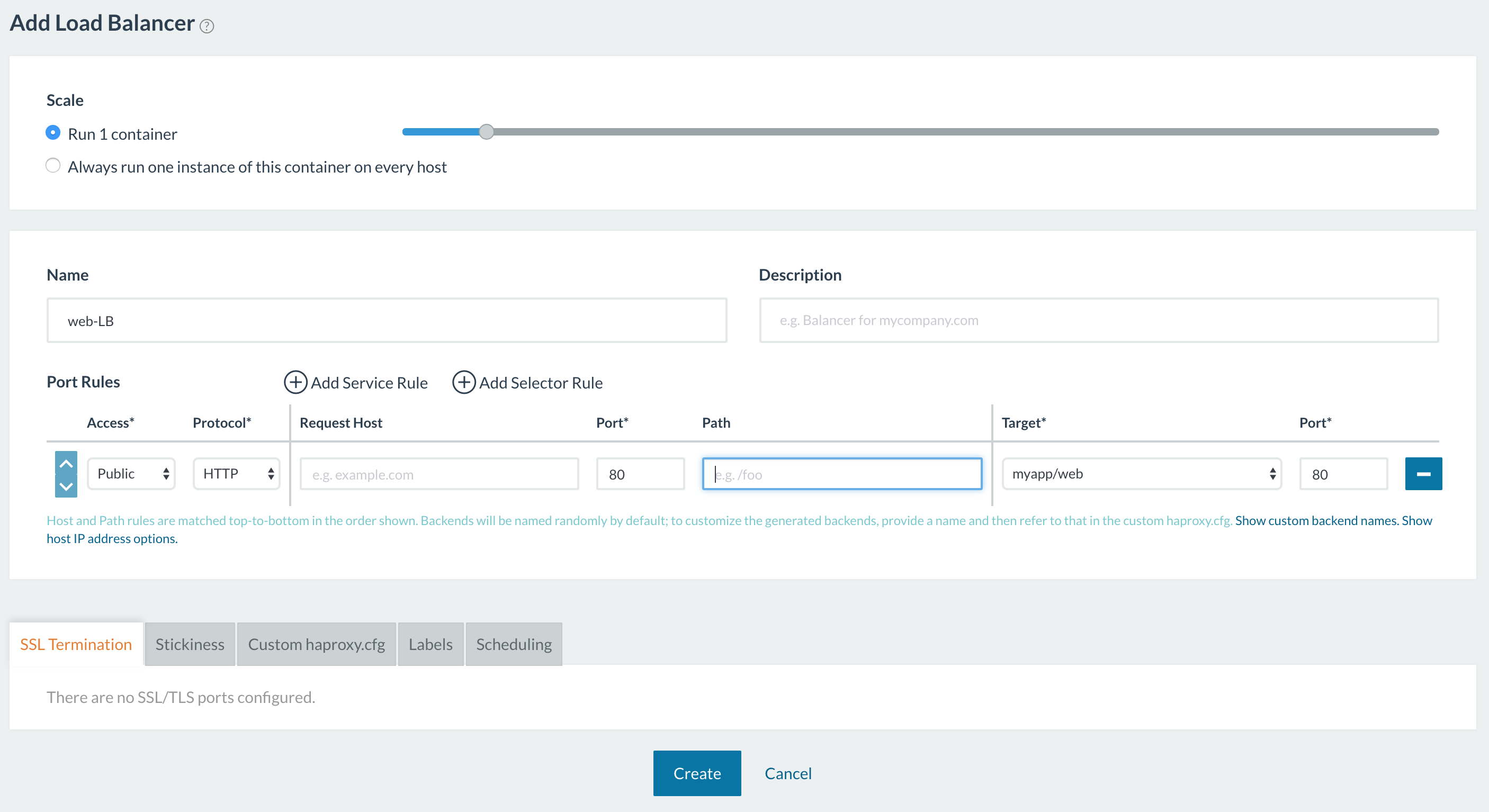Click the Port number input field
1489x812 pixels.
point(640,473)
